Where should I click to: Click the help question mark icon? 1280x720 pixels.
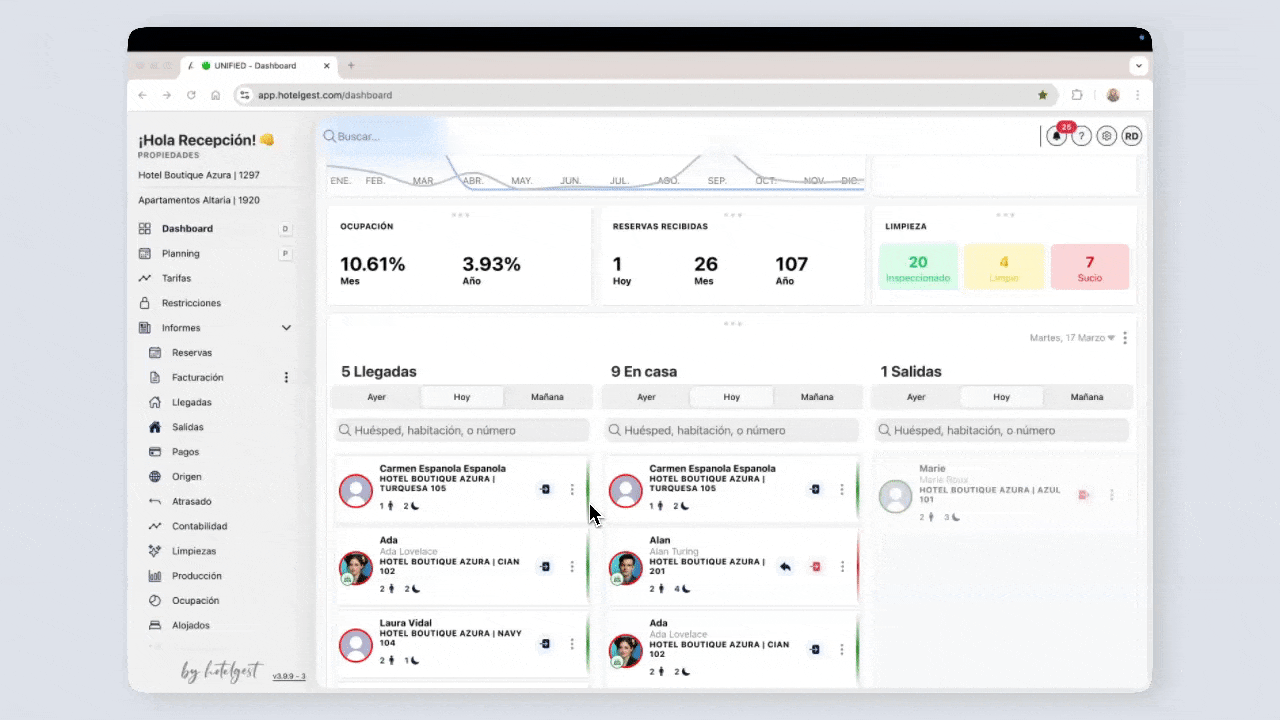click(x=1081, y=137)
